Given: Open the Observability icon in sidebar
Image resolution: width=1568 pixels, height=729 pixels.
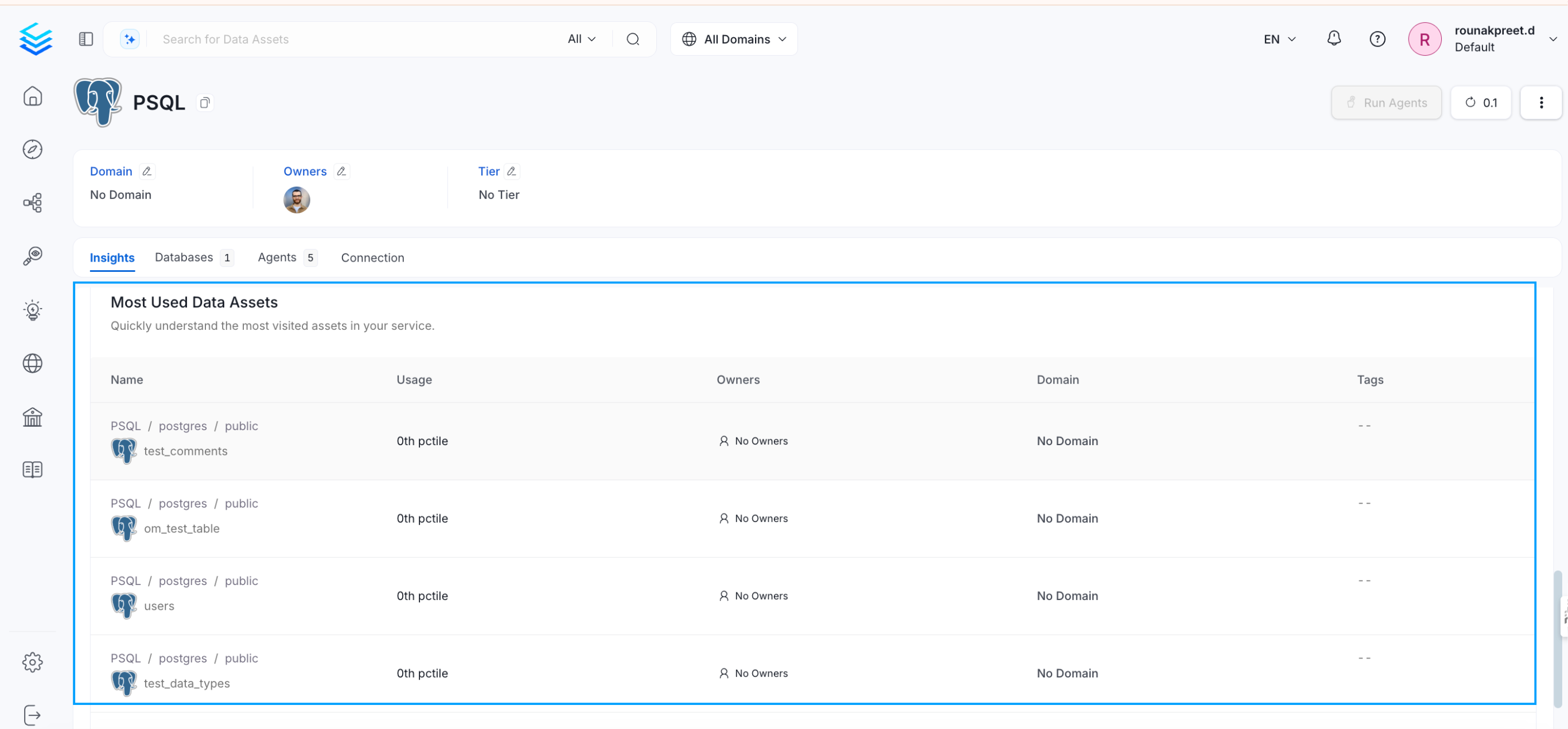Looking at the screenshot, I should coord(32,256).
